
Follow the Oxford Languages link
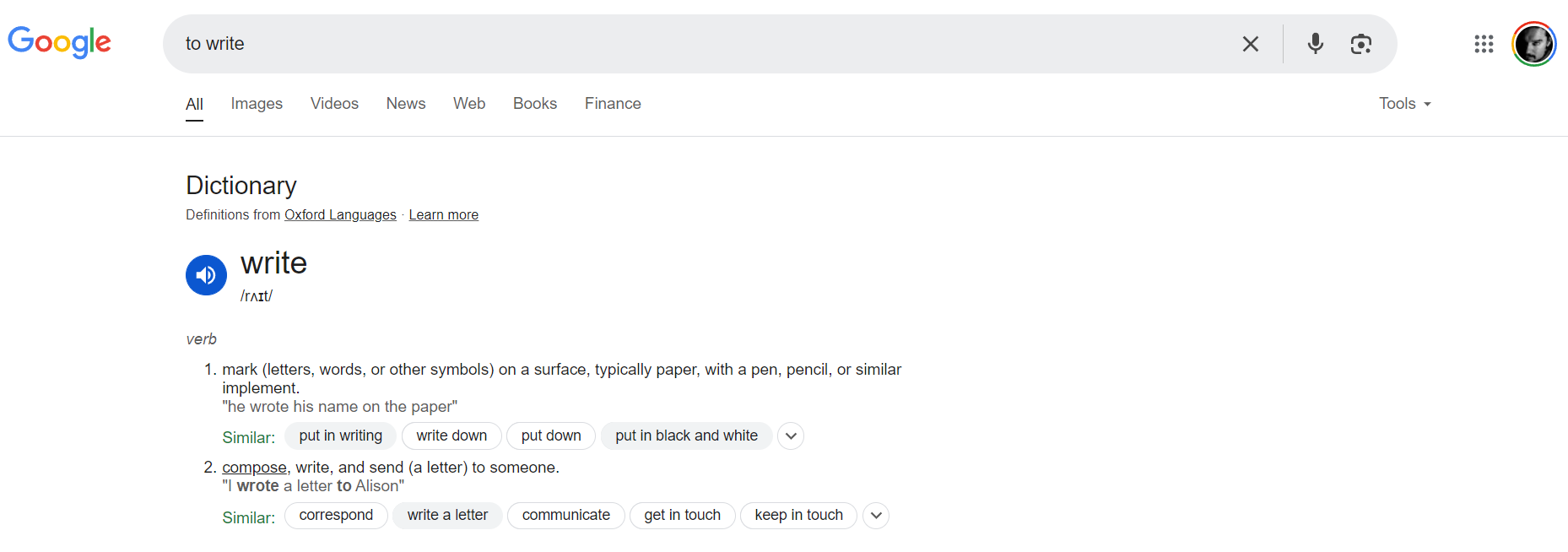340,215
